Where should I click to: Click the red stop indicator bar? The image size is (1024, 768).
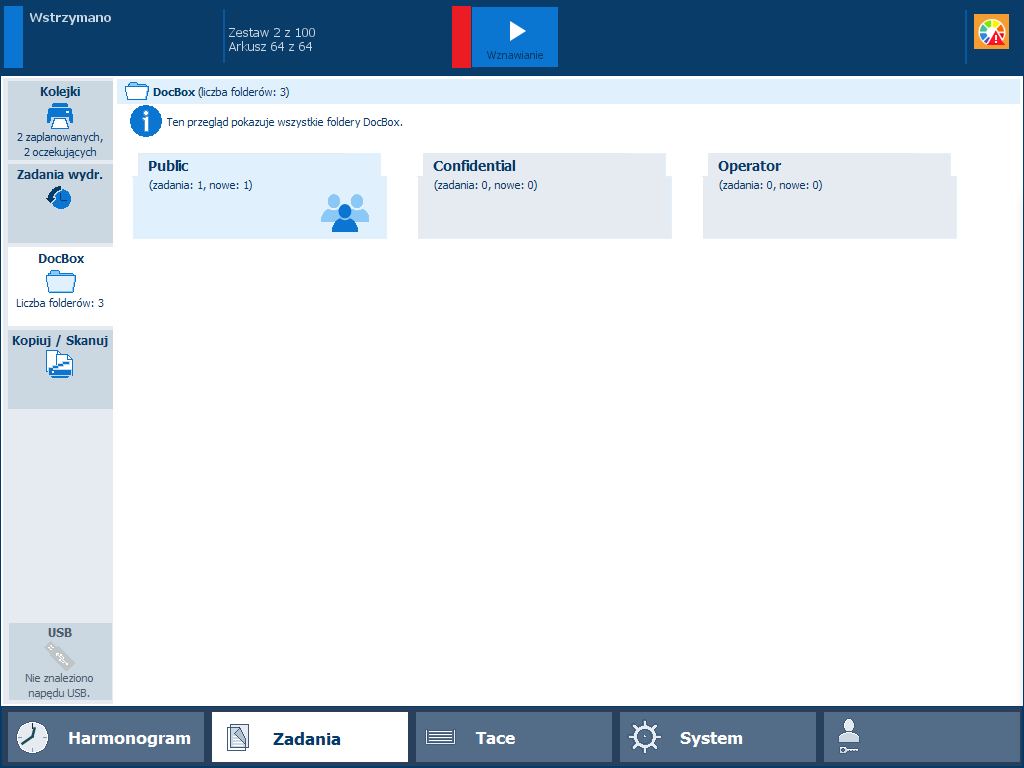pos(461,37)
